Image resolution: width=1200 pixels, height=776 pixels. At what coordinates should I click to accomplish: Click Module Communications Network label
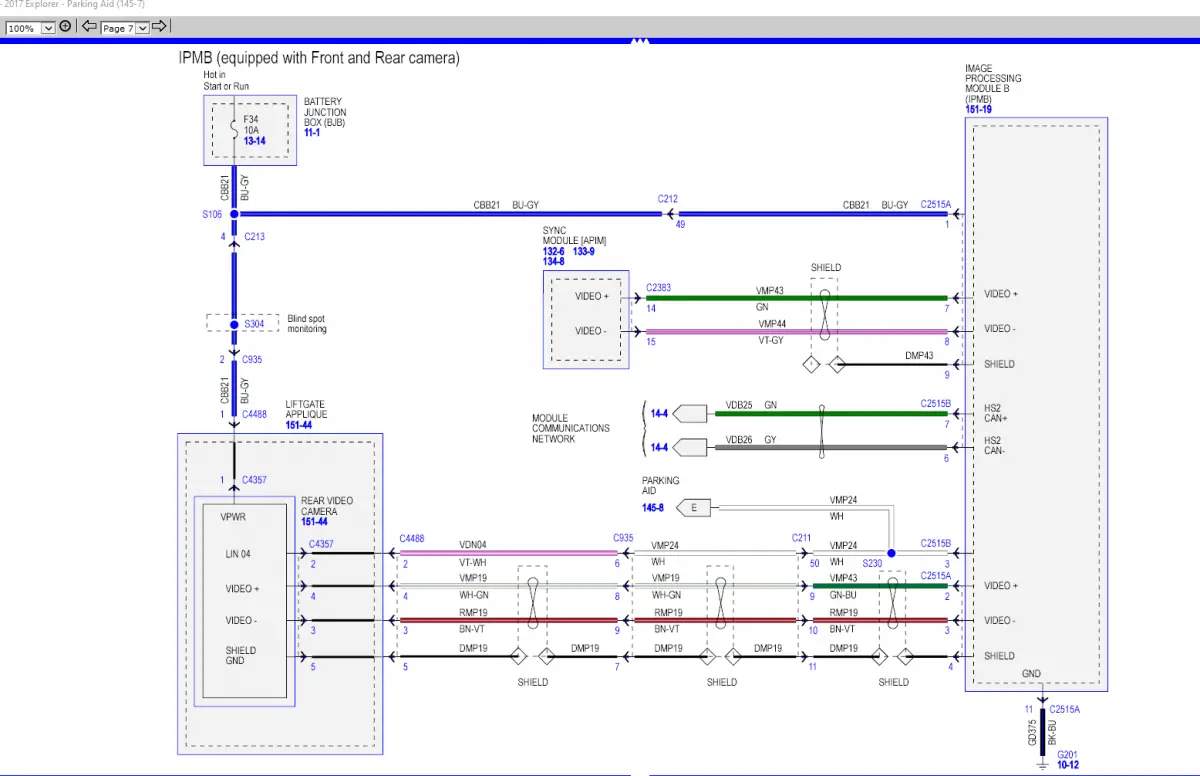(x=570, y=428)
